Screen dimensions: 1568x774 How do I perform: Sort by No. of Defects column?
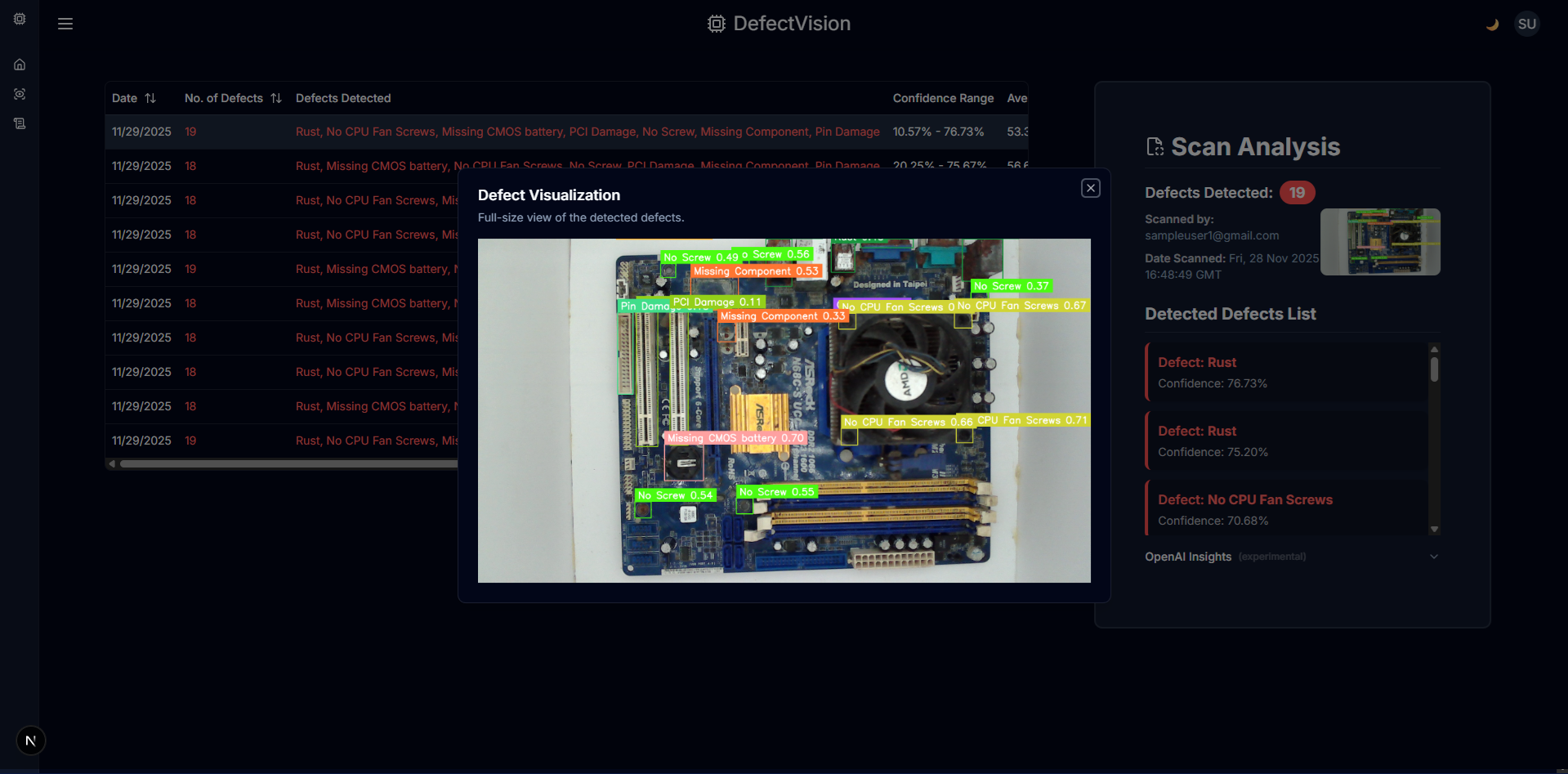click(233, 98)
